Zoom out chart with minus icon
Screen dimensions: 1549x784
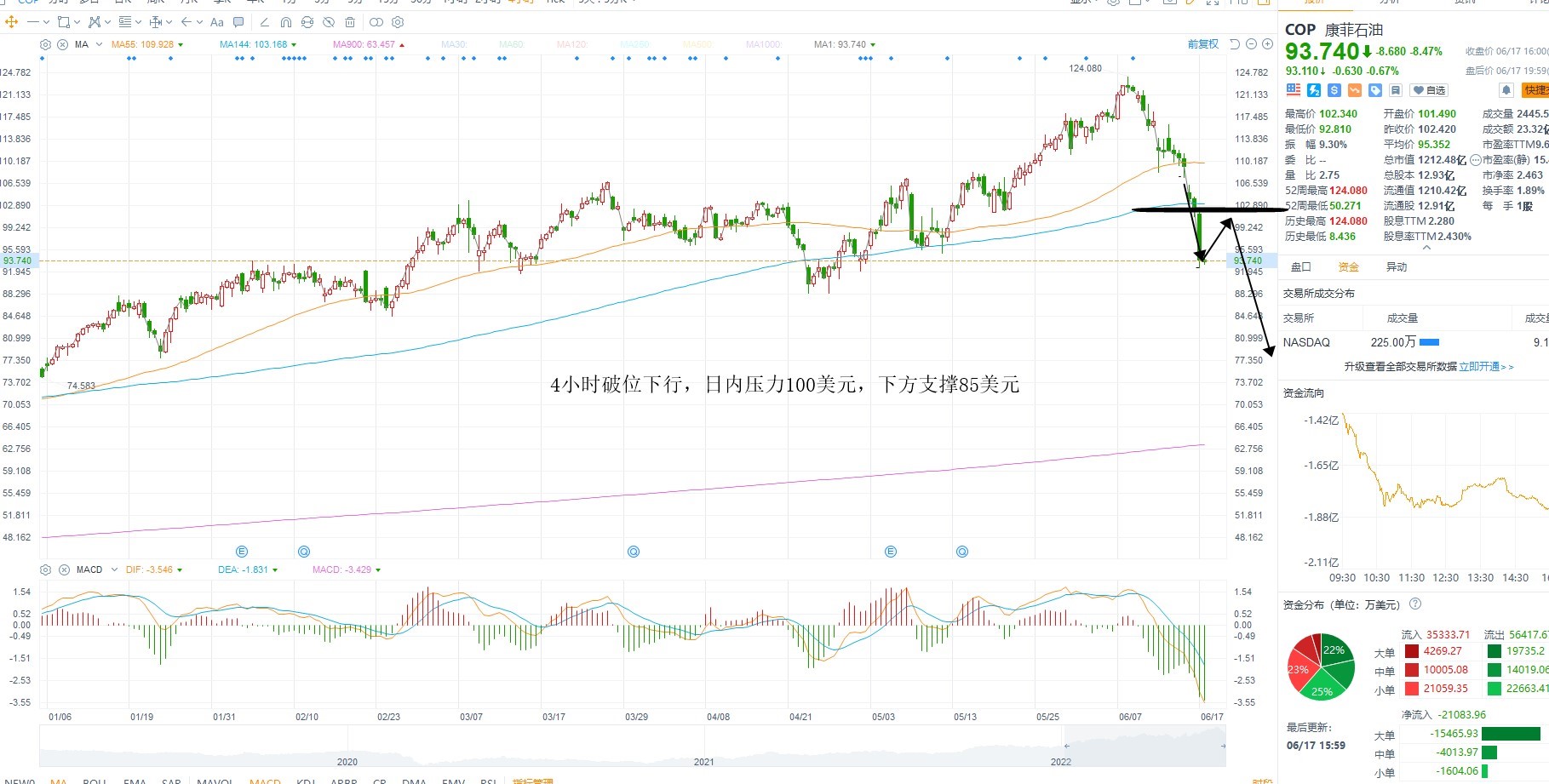coord(1251,44)
